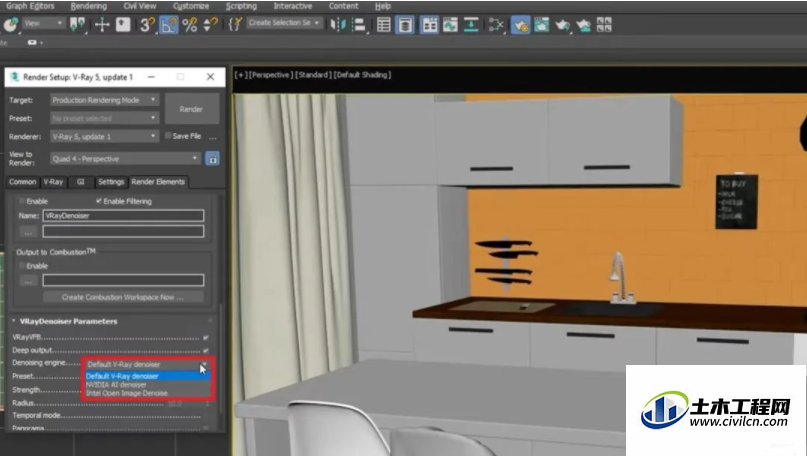Uncheck Enable Filtering checkbox
This screenshot has height=456, width=807.
pos(98,201)
